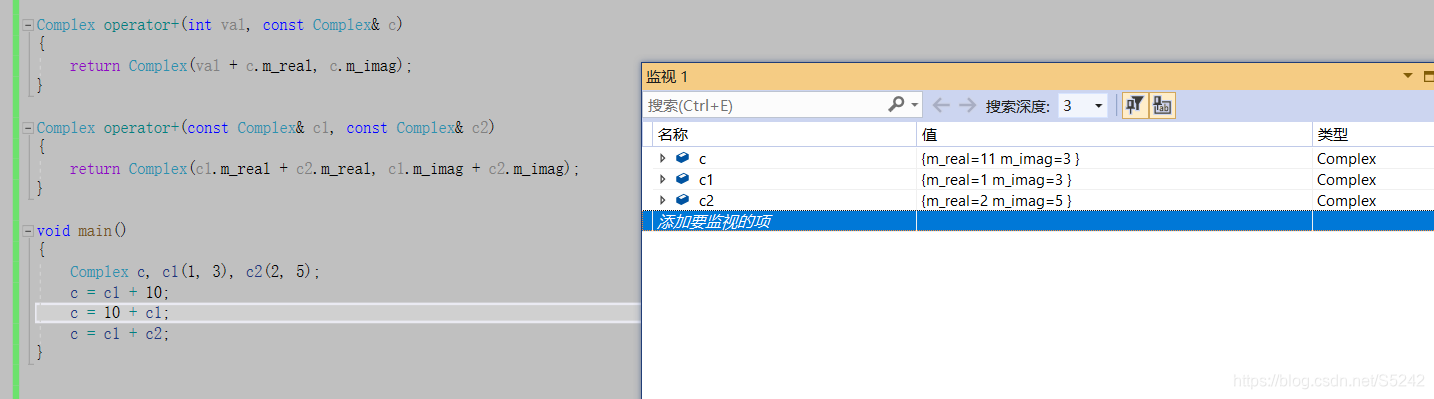The height and width of the screenshot is (399, 1434).
Task: Click value {m_real=11 m_imag=3 }
Action: click(x=999, y=159)
